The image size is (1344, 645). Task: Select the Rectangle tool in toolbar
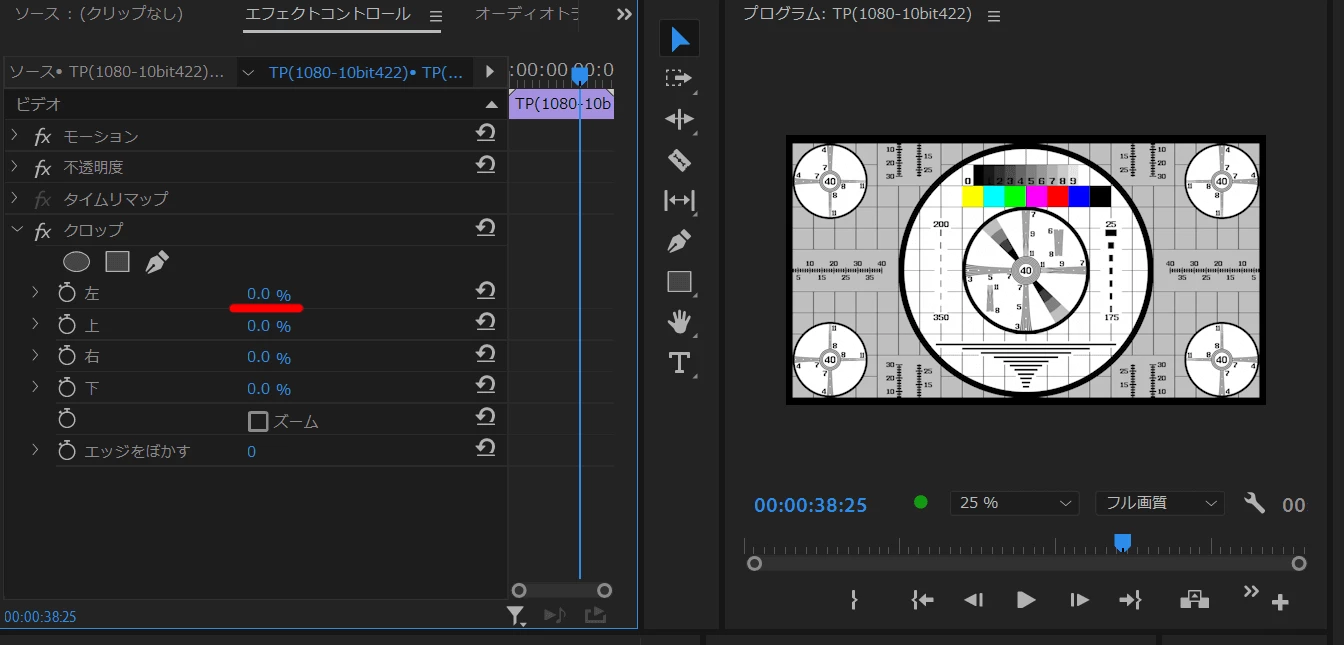(x=679, y=282)
